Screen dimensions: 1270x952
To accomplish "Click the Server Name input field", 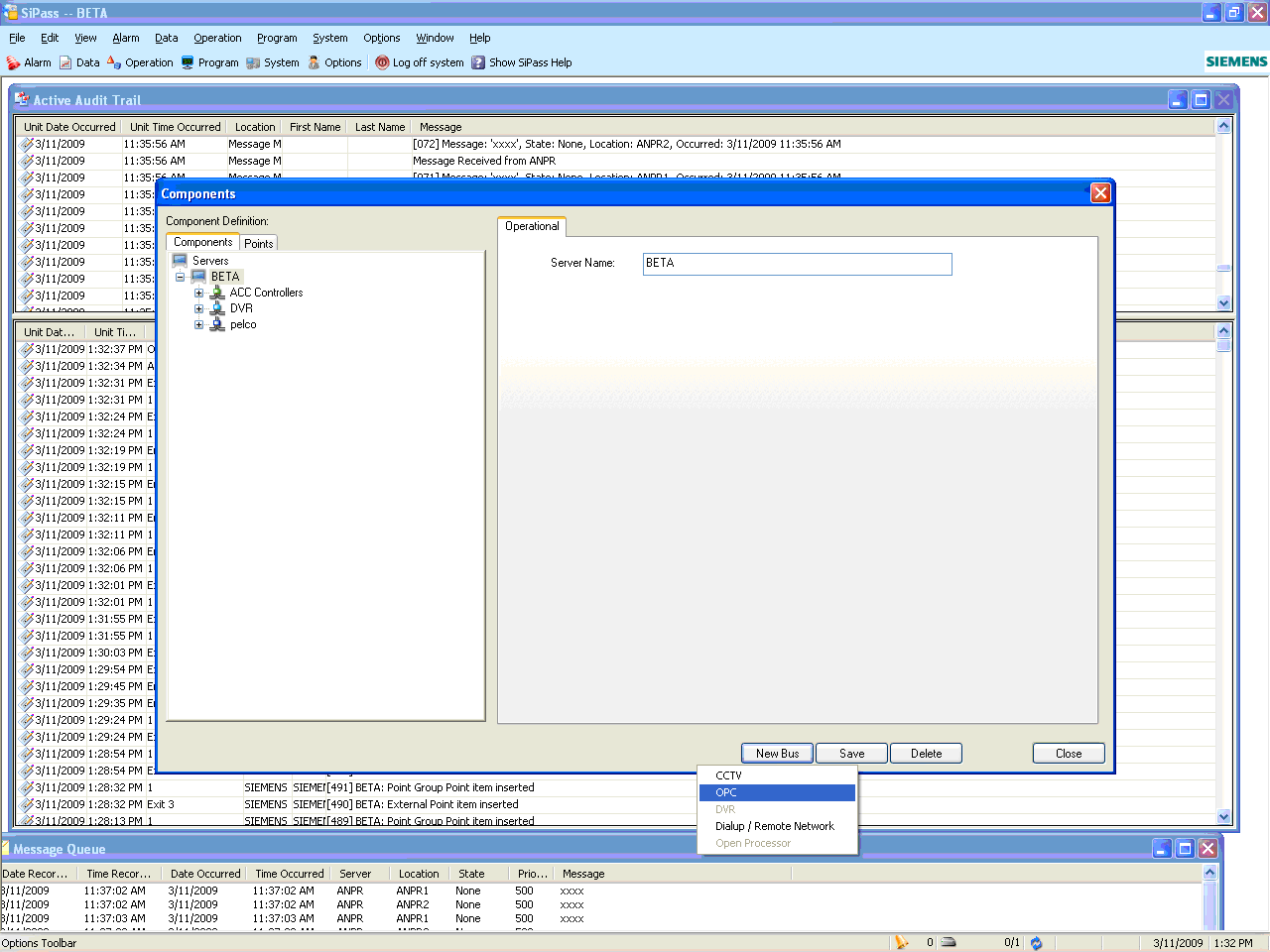I will (x=797, y=264).
